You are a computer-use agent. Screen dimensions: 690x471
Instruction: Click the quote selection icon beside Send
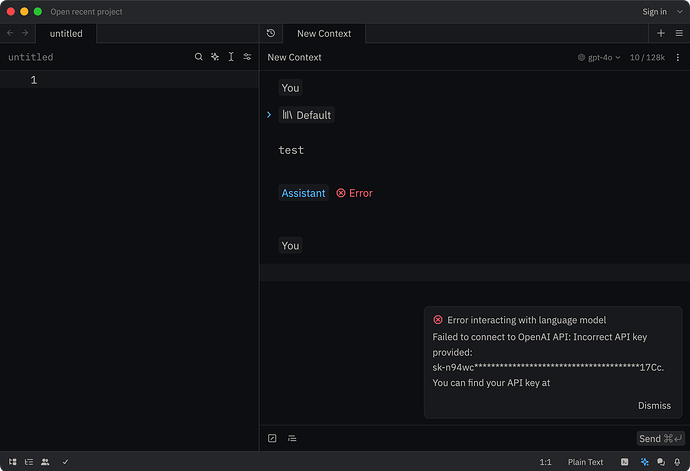272,438
